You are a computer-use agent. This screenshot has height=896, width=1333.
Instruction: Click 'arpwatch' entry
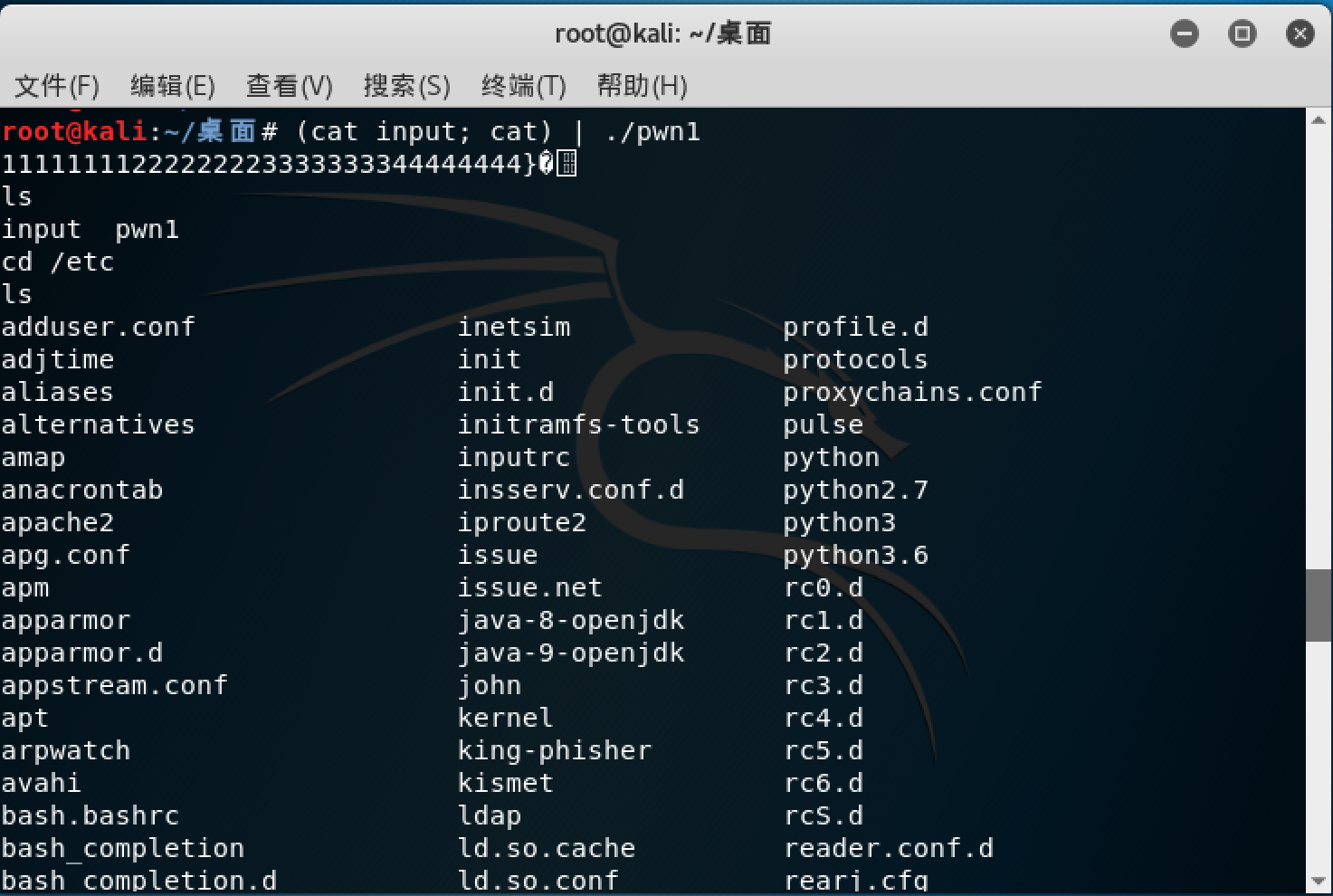[66, 751]
